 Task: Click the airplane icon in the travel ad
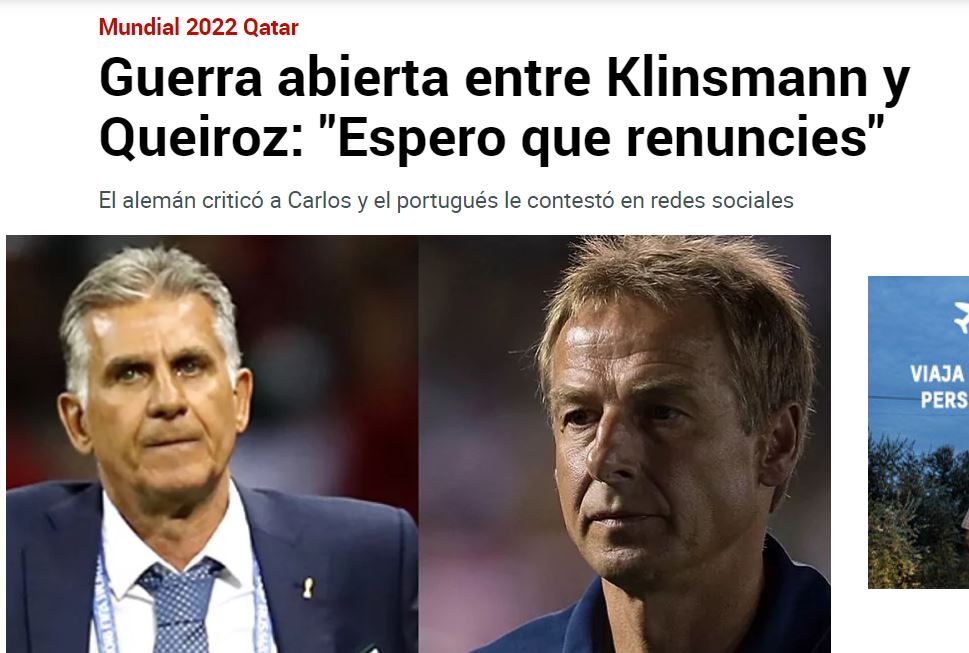click(x=962, y=318)
